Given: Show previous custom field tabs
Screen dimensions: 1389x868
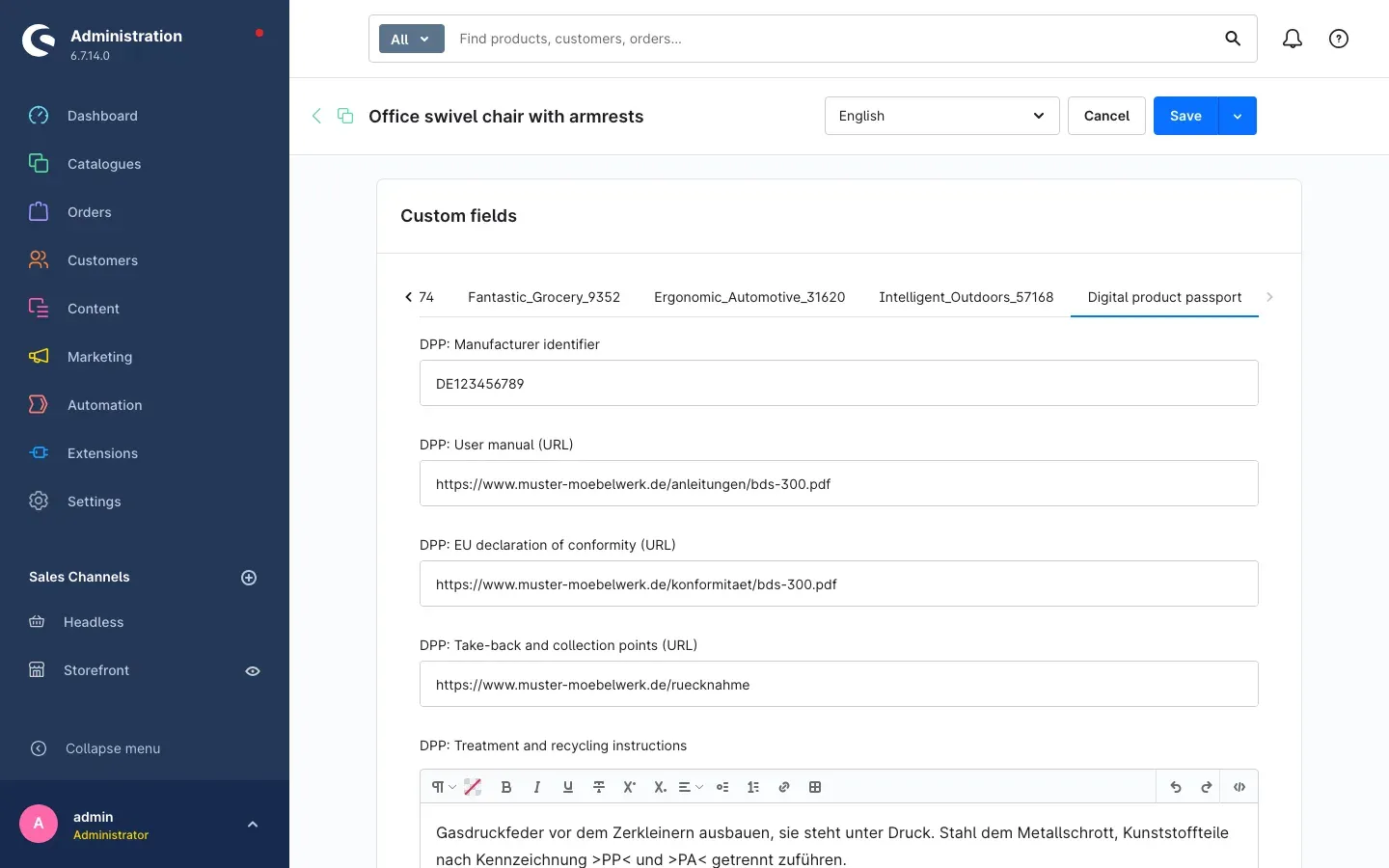Looking at the screenshot, I should 408,297.
